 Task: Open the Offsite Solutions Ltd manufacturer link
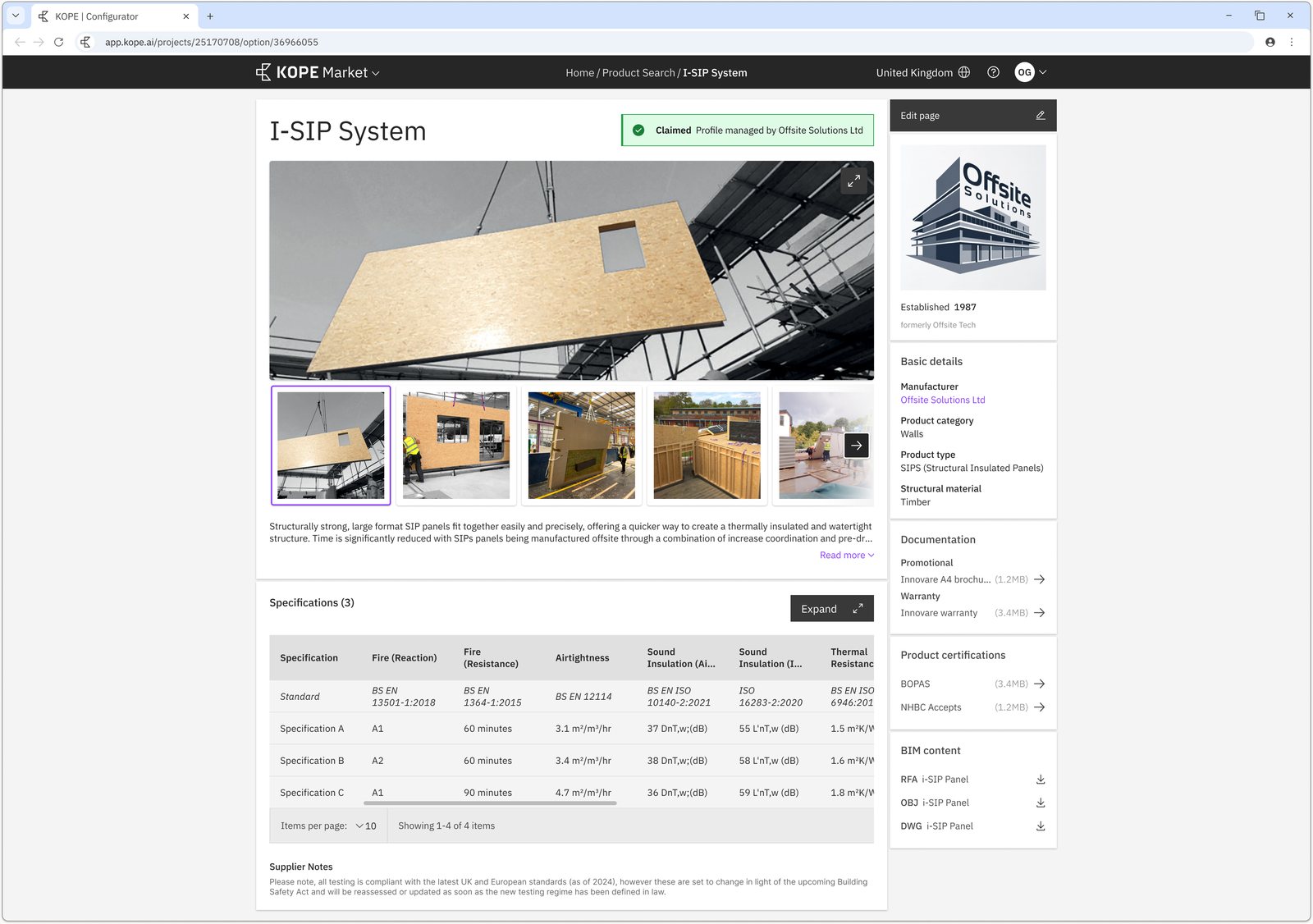tap(942, 400)
